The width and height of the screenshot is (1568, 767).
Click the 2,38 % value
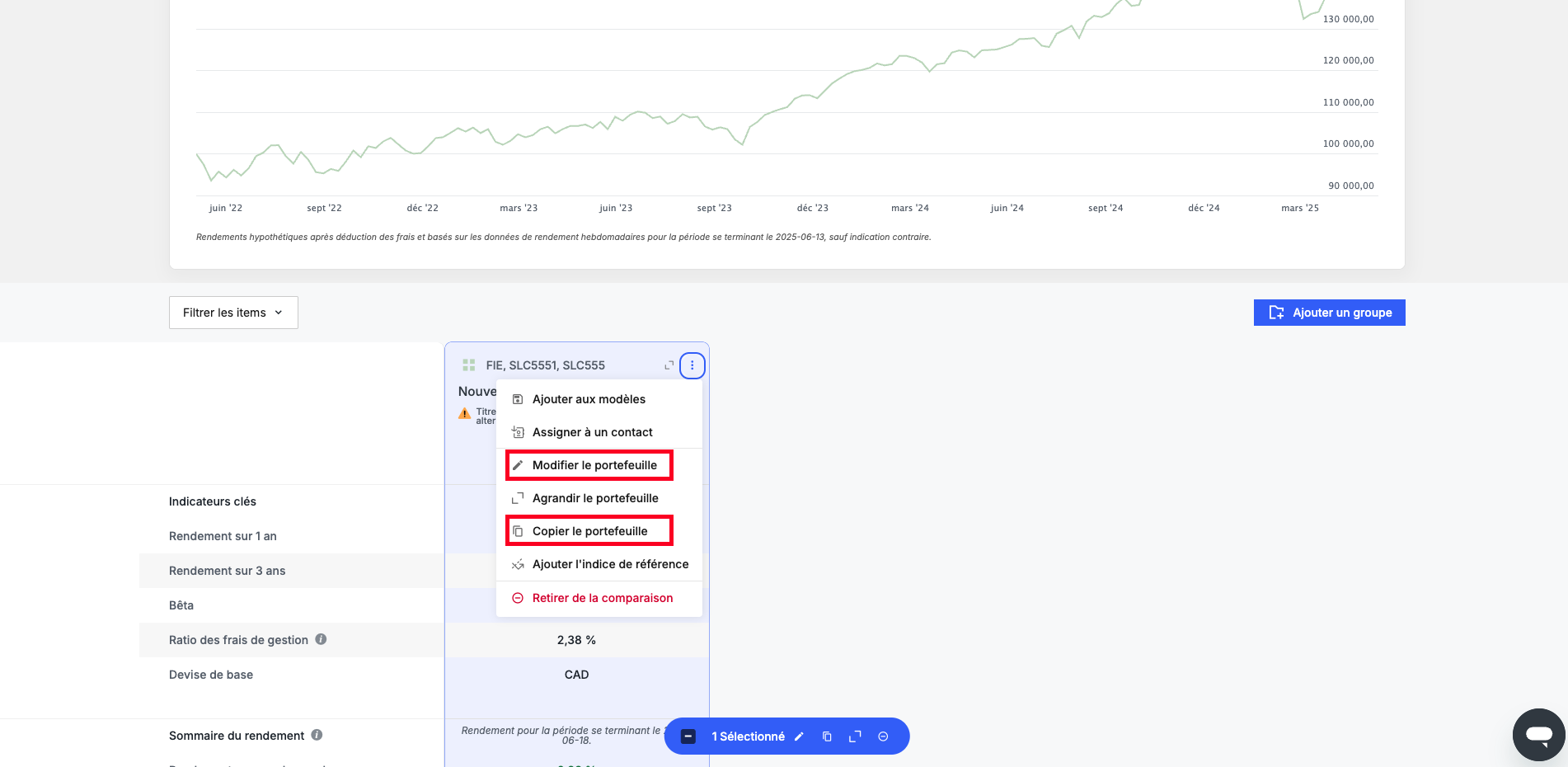pos(576,640)
